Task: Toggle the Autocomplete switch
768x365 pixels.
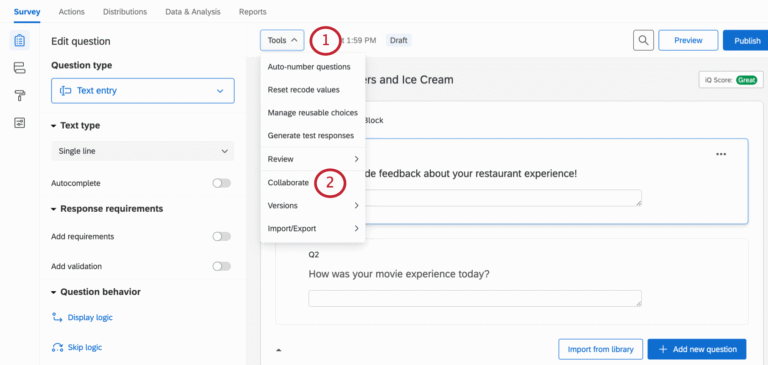Action: pyautogui.click(x=221, y=183)
